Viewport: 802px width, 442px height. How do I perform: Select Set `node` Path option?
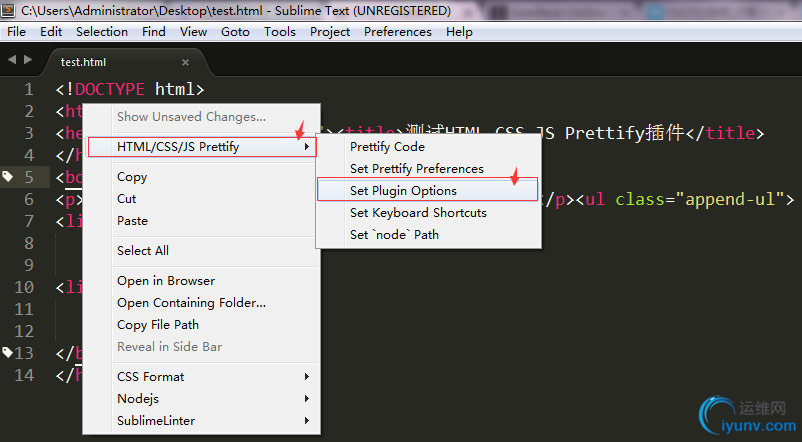pyautogui.click(x=394, y=235)
